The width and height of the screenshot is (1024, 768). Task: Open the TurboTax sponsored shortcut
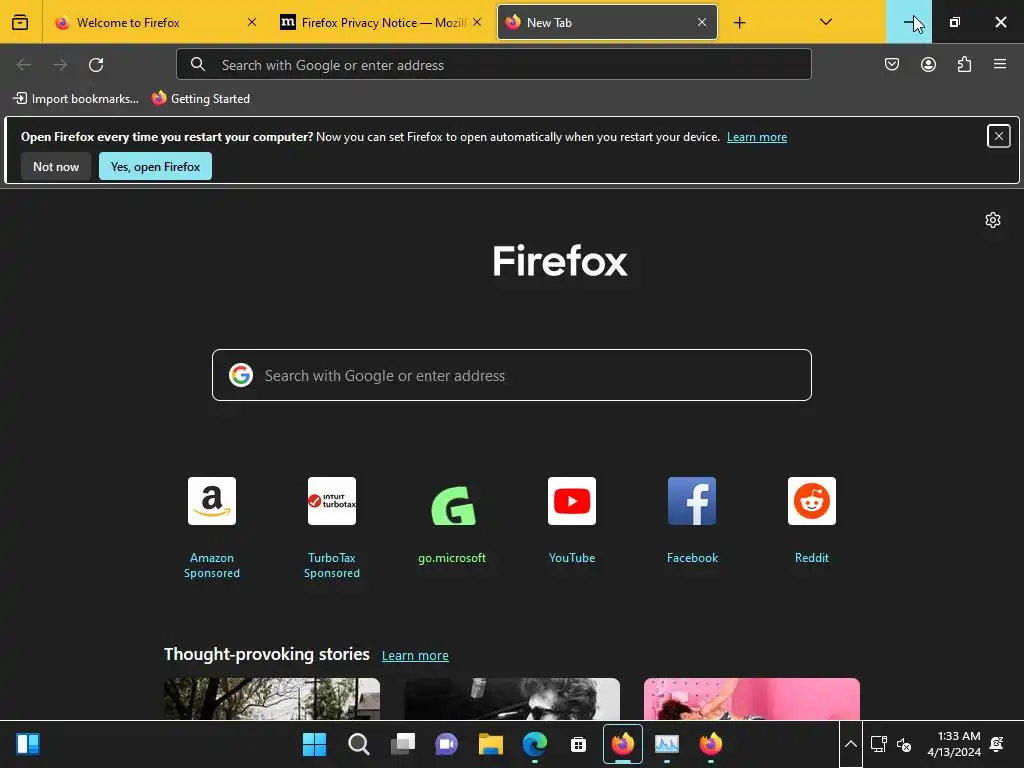click(332, 528)
